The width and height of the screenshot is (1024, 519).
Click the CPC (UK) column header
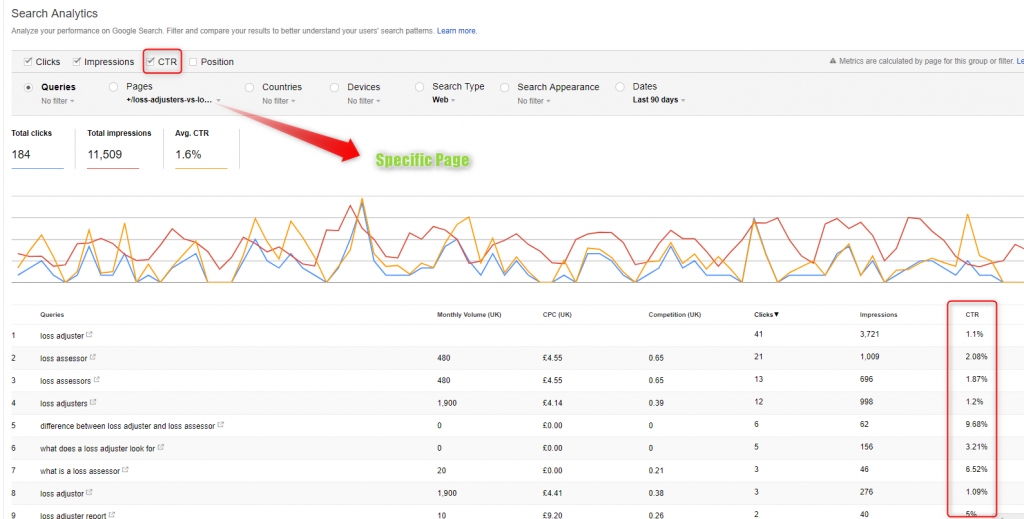pos(557,315)
